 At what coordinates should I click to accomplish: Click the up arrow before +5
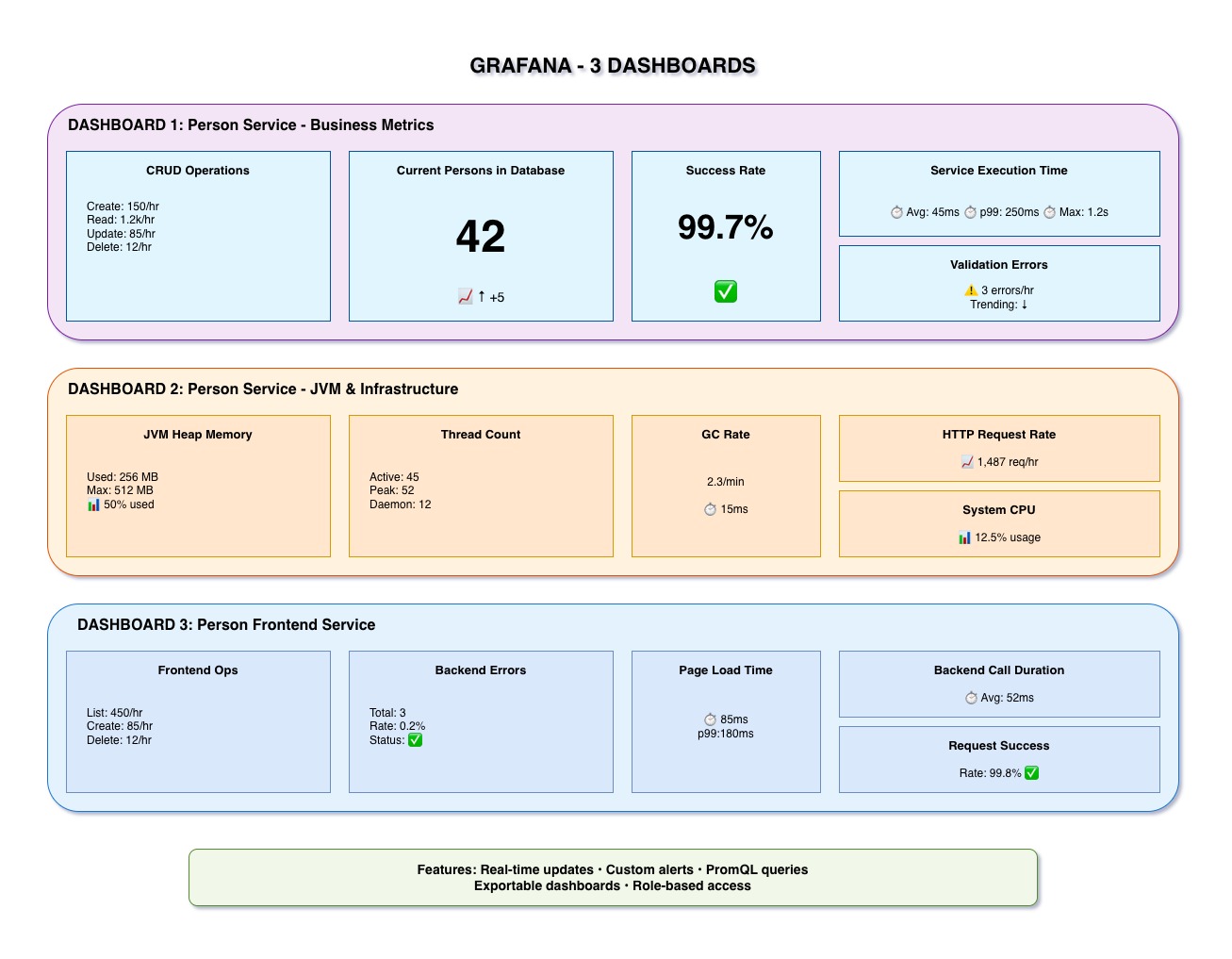click(x=482, y=297)
